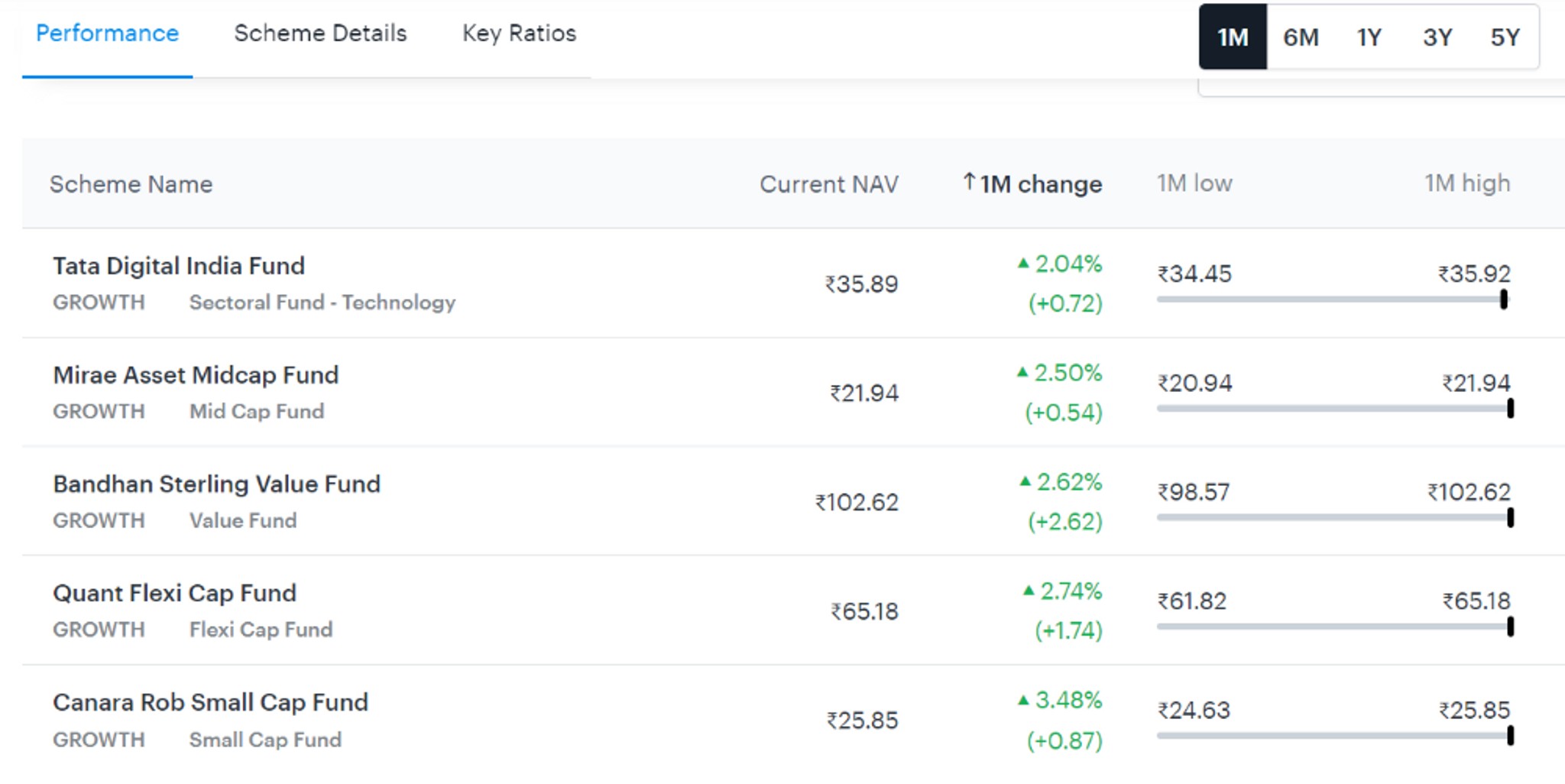Viewport: 1565px width, 784px height.
Task: Click green up triangle for Canara Rob Small Cap
Action: click(x=1023, y=700)
